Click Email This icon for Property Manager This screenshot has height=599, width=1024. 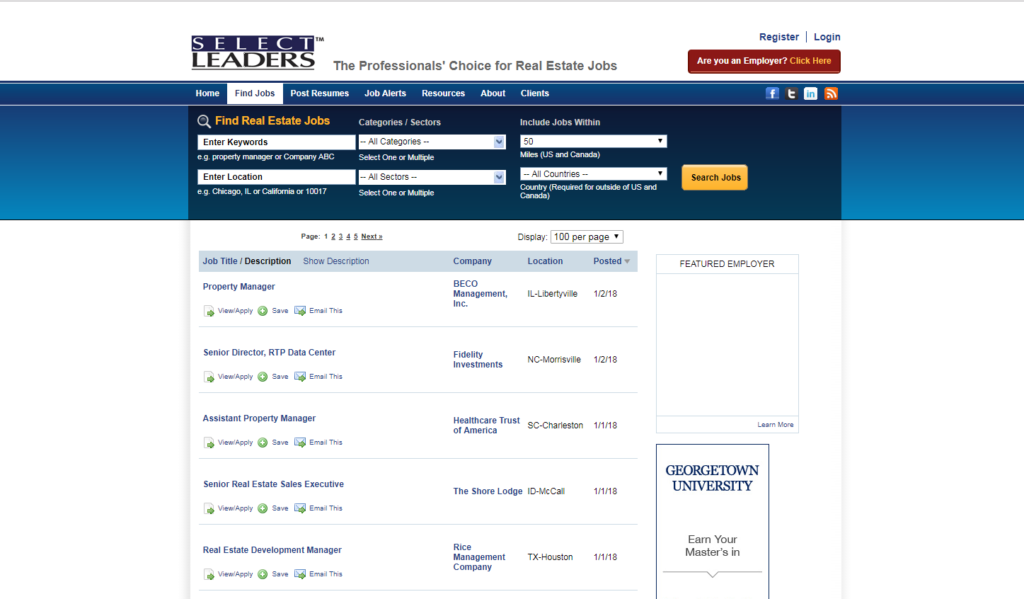[x=300, y=311]
